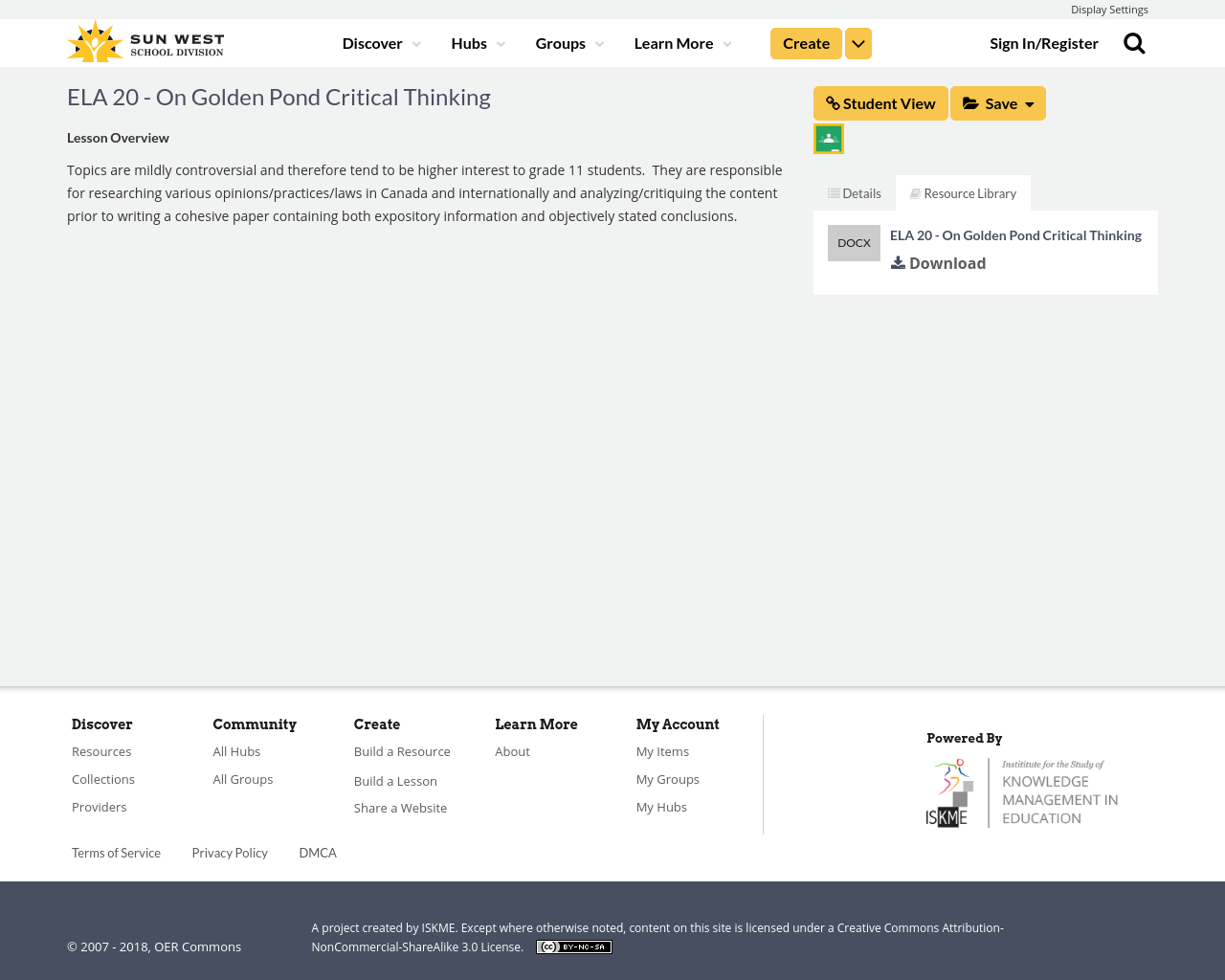Select the Resource Library tab
Viewport: 1225px width, 980px height.
point(963,193)
